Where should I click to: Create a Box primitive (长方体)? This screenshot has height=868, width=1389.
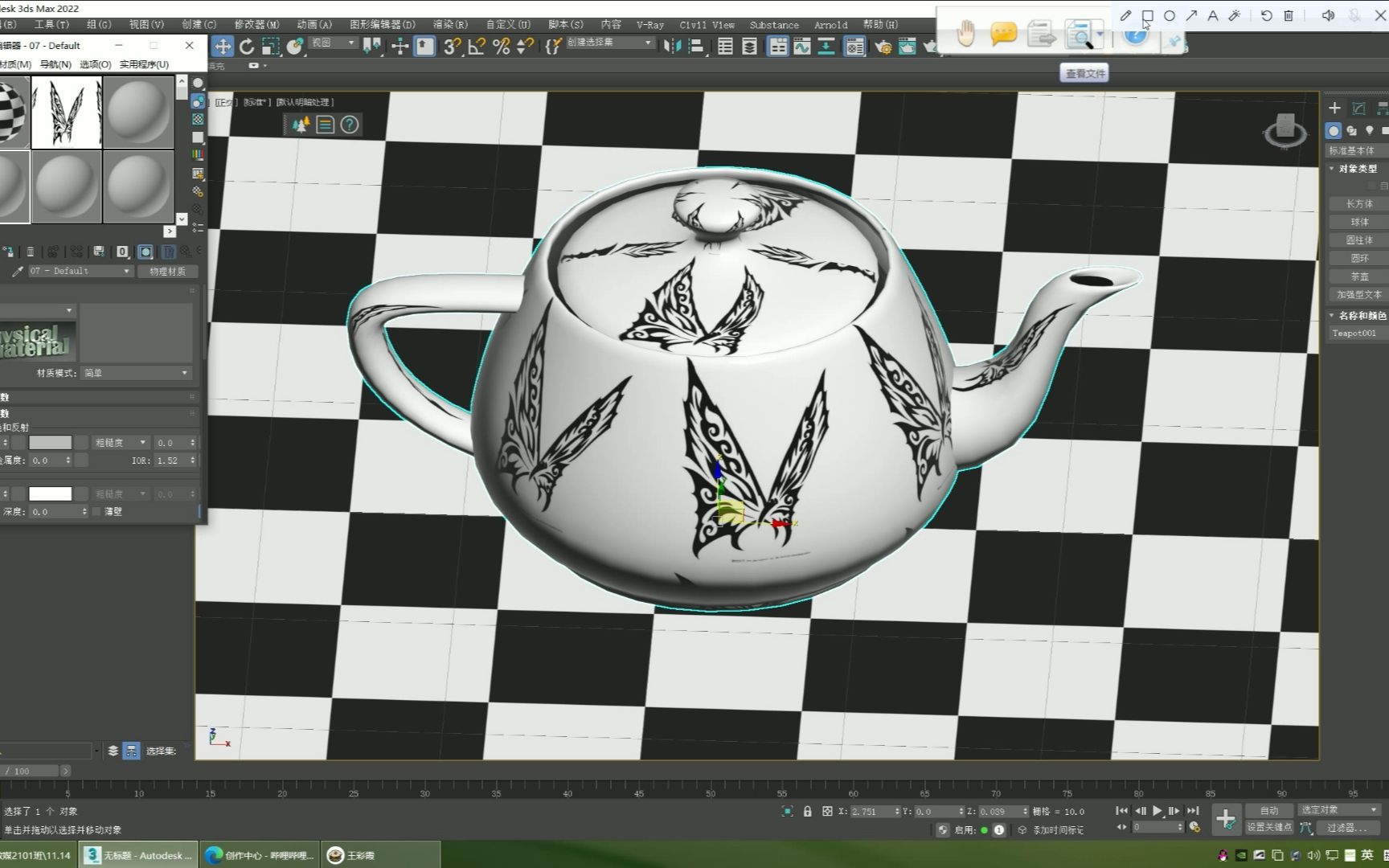[1359, 204]
